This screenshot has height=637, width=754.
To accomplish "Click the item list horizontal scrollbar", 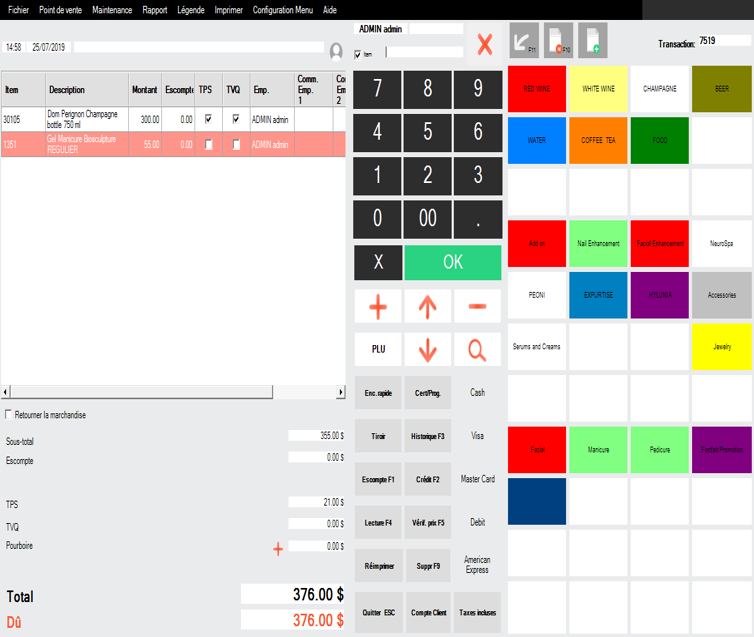I will [x=173, y=392].
